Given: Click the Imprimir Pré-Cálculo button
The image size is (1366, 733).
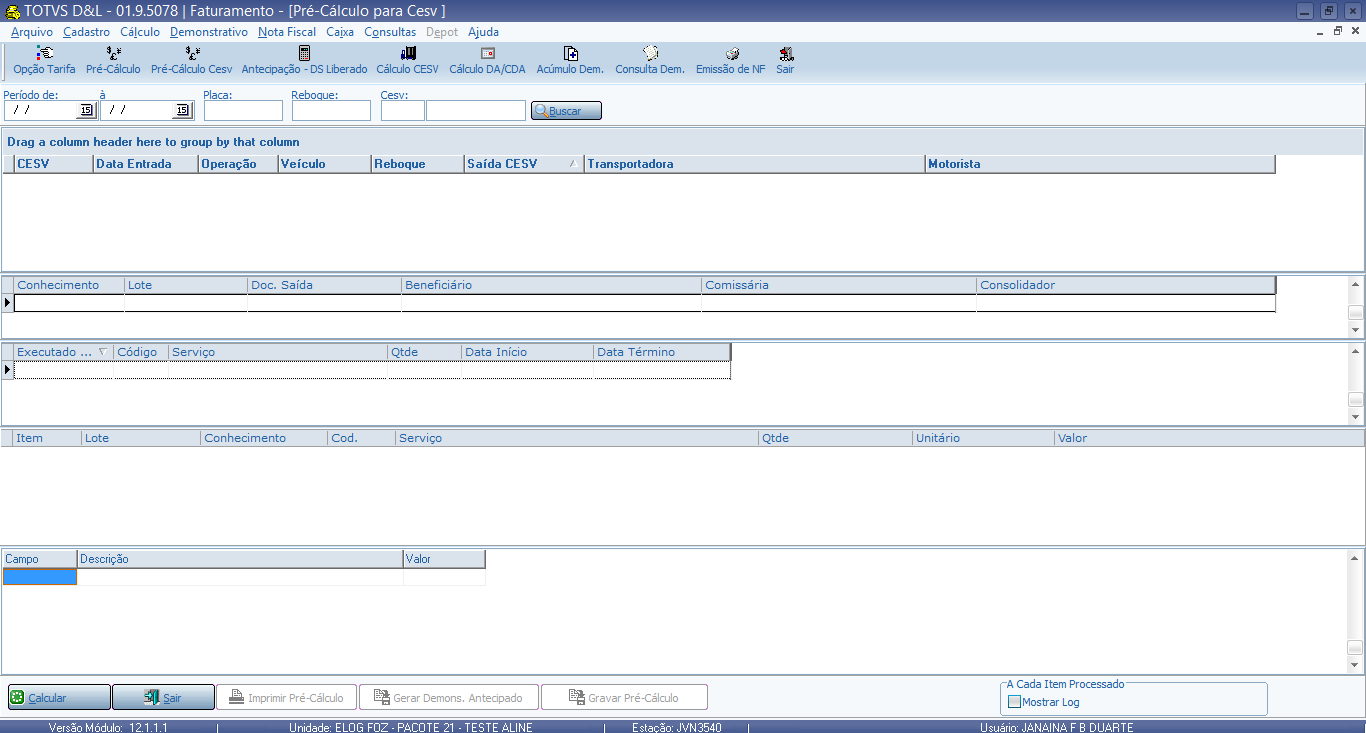Looking at the screenshot, I should 286,697.
